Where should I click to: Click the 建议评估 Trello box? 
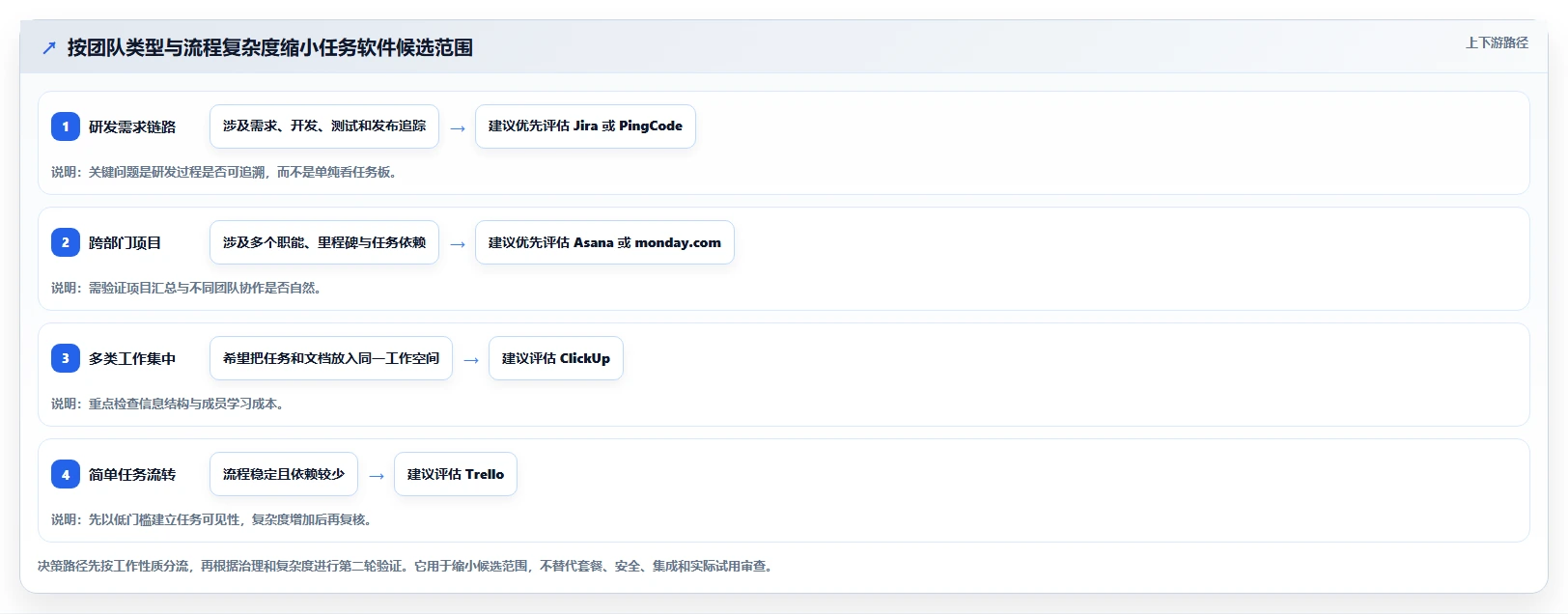click(x=456, y=474)
